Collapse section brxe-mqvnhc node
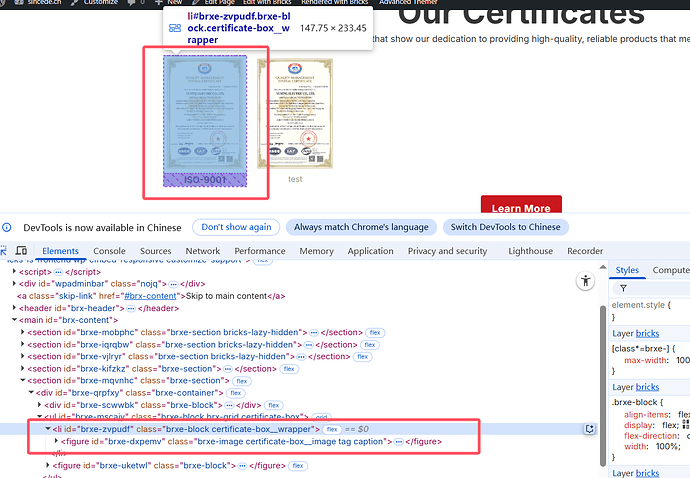Viewport: 690px width, 478px height. pos(22,381)
